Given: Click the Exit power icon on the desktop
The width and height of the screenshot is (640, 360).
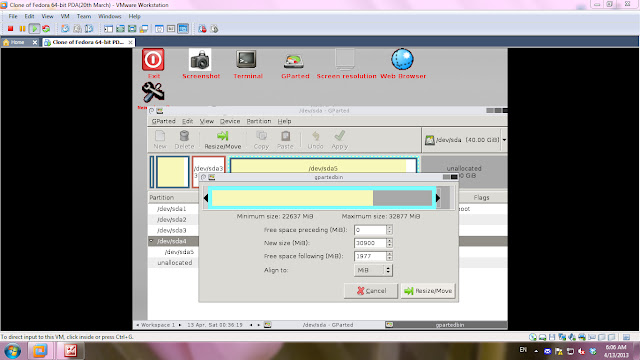Looking at the screenshot, I should 153,60.
